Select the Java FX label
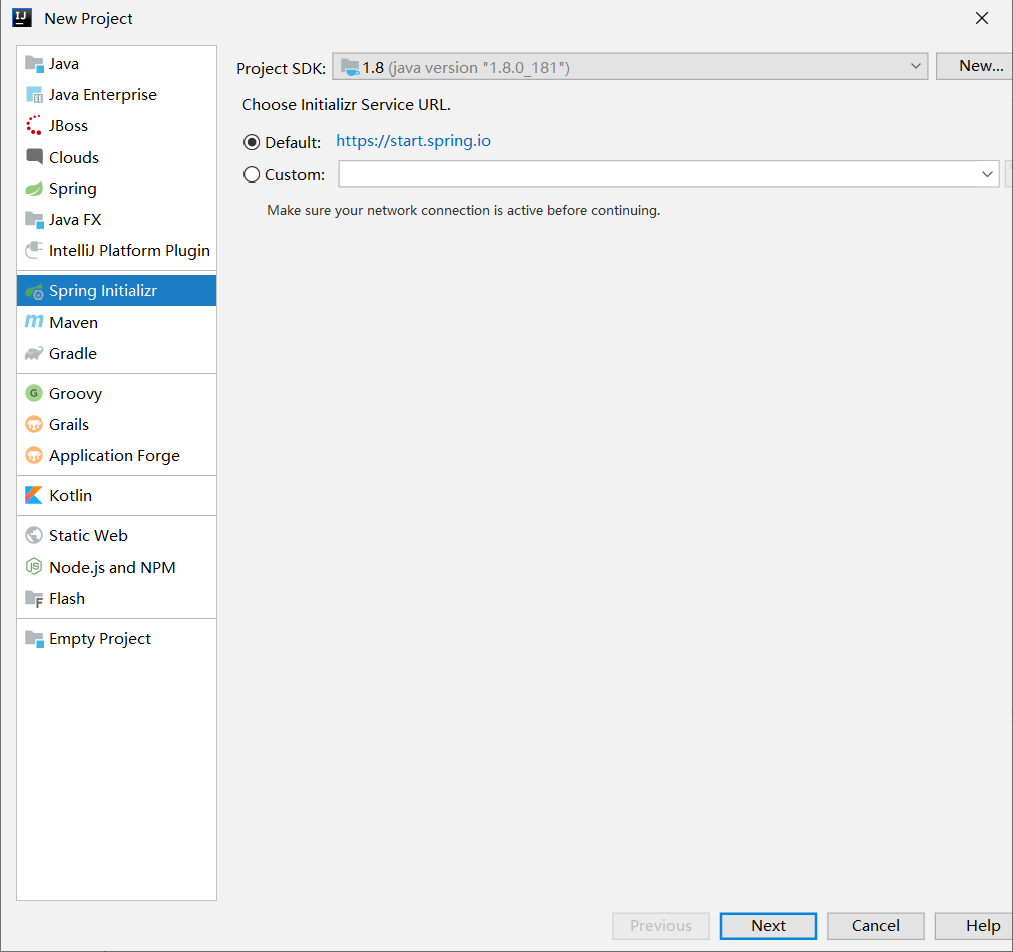The height and width of the screenshot is (952, 1013). click(75, 220)
